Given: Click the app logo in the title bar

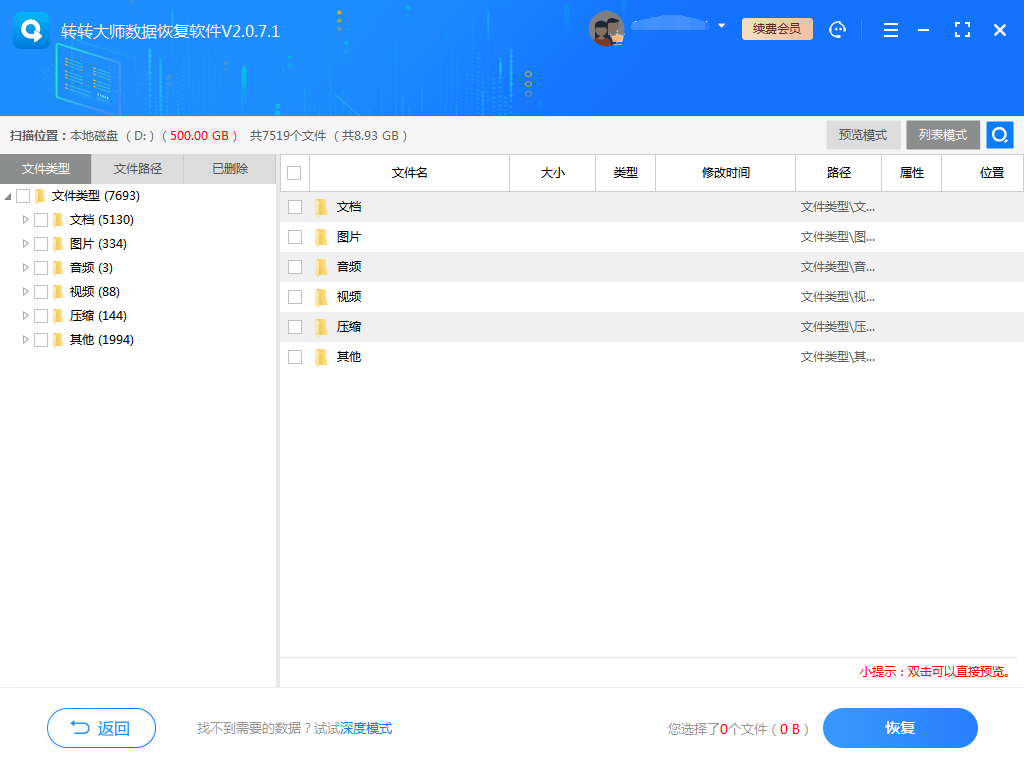Looking at the screenshot, I should [31, 29].
